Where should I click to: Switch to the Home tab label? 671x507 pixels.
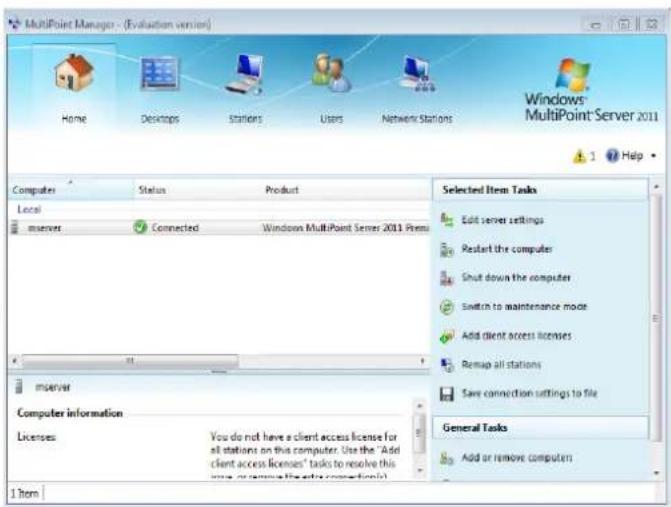click(74, 119)
